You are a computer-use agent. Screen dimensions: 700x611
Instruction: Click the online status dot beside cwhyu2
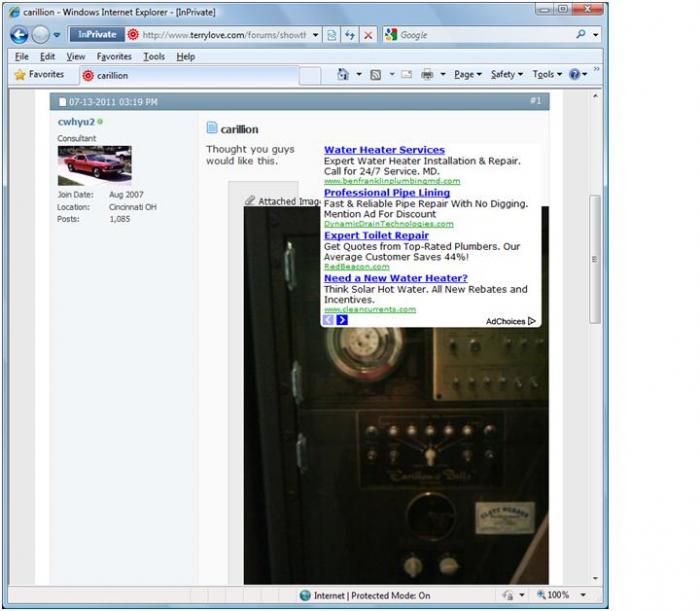100,121
